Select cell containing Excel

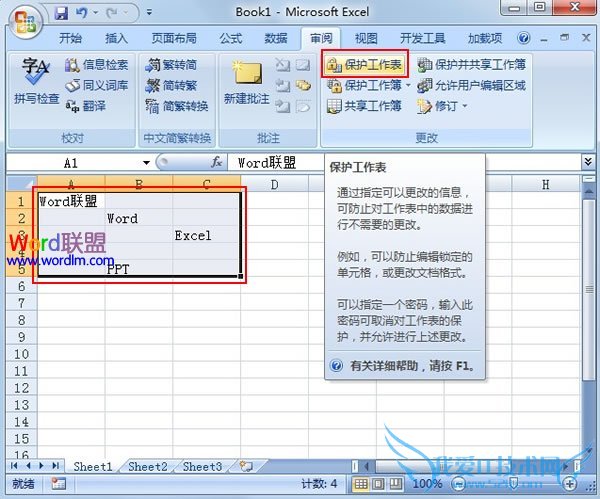point(207,235)
